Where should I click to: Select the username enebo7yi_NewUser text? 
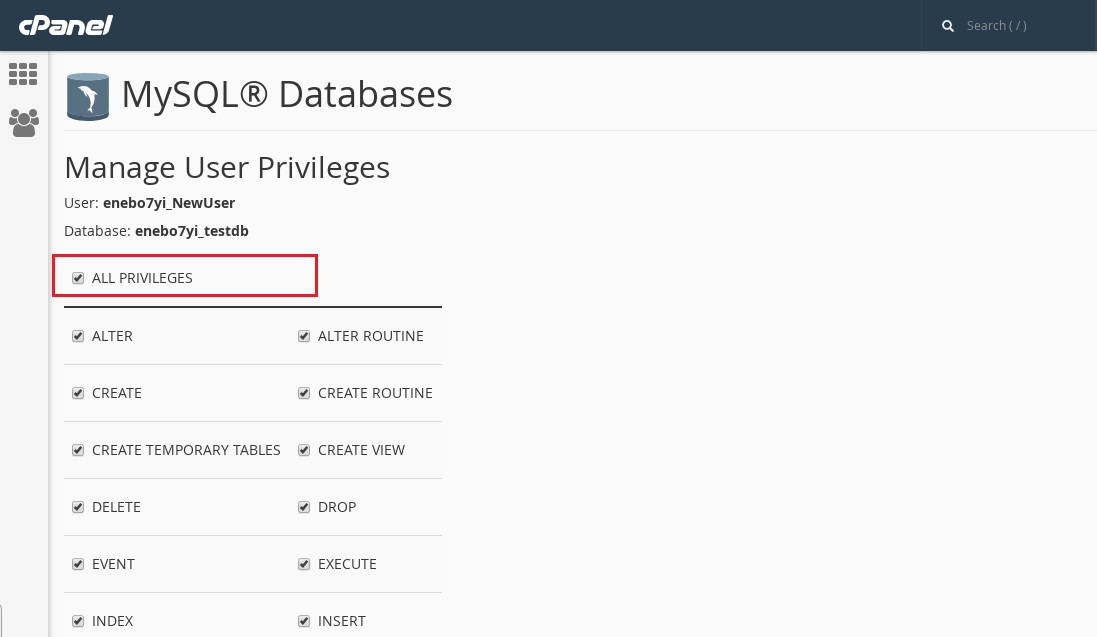click(169, 203)
